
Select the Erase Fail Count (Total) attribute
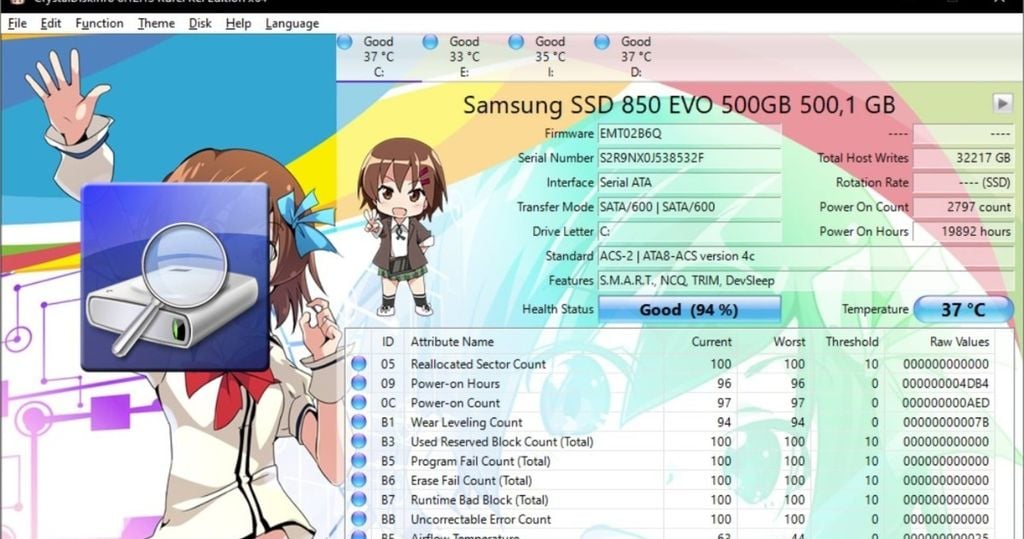point(471,481)
